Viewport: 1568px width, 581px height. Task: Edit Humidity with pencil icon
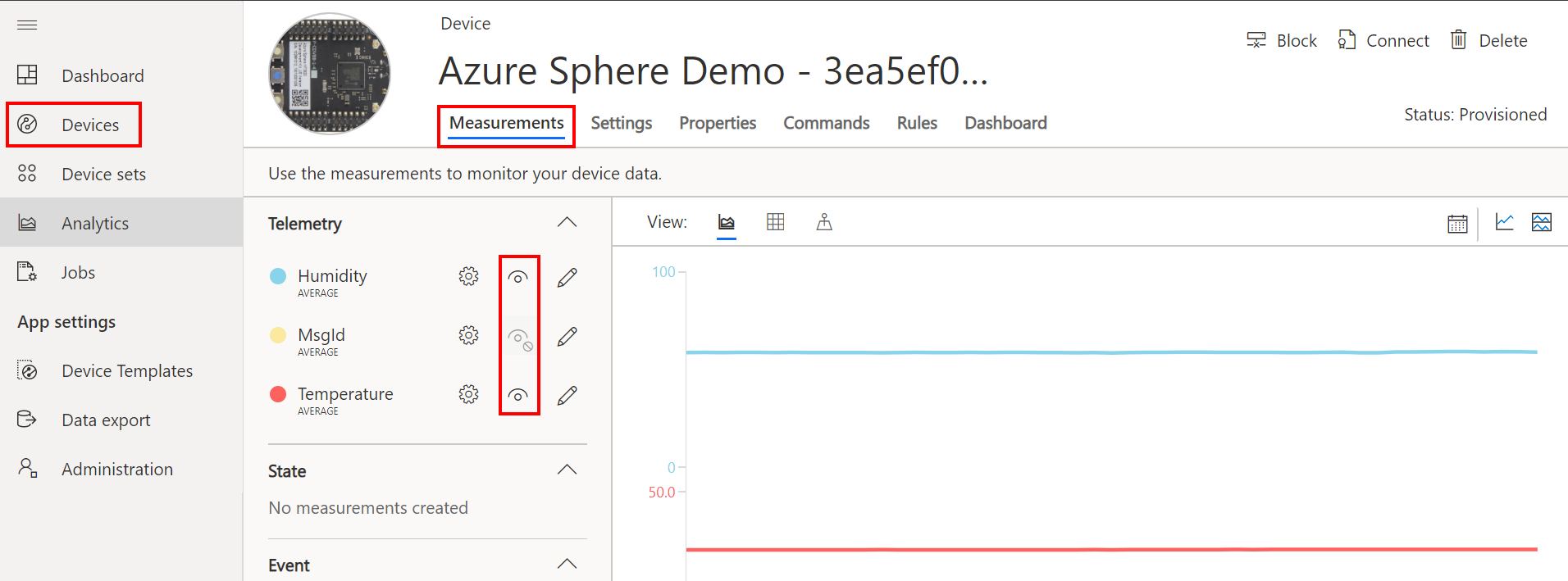pos(567,278)
